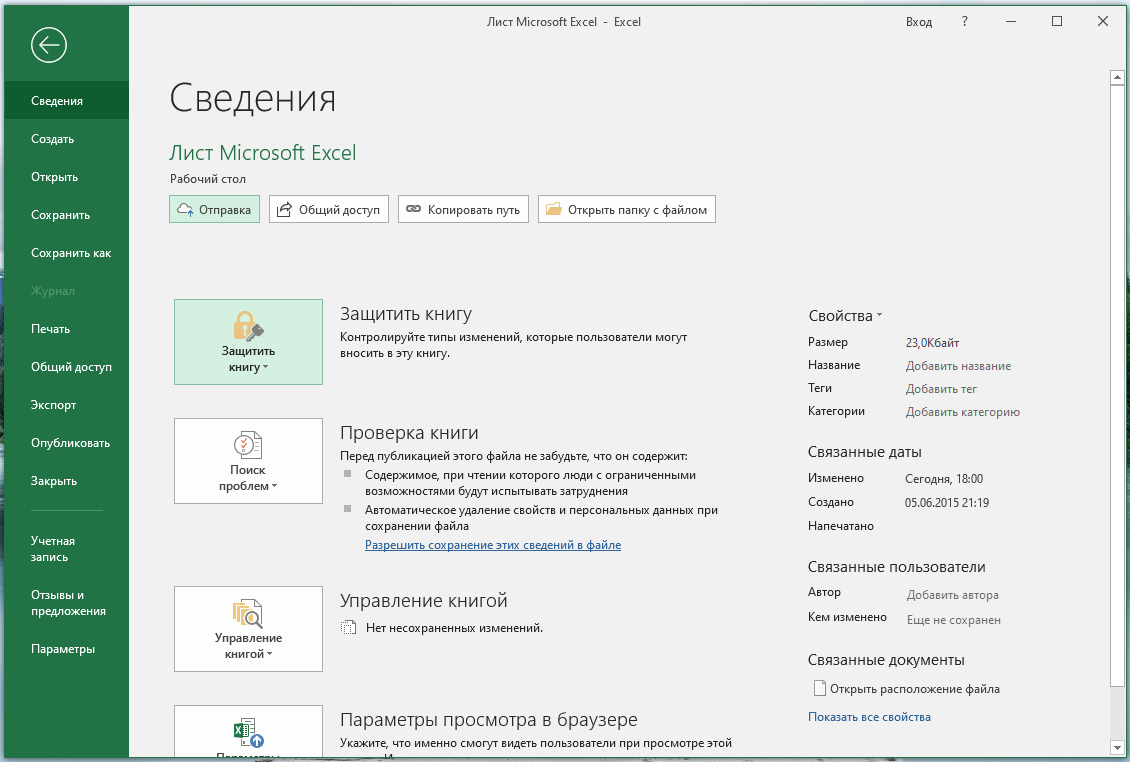The height and width of the screenshot is (762, 1130).
Task: Click the scrollbar up arrow
Action: pyautogui.click(x=1117, y=76)
